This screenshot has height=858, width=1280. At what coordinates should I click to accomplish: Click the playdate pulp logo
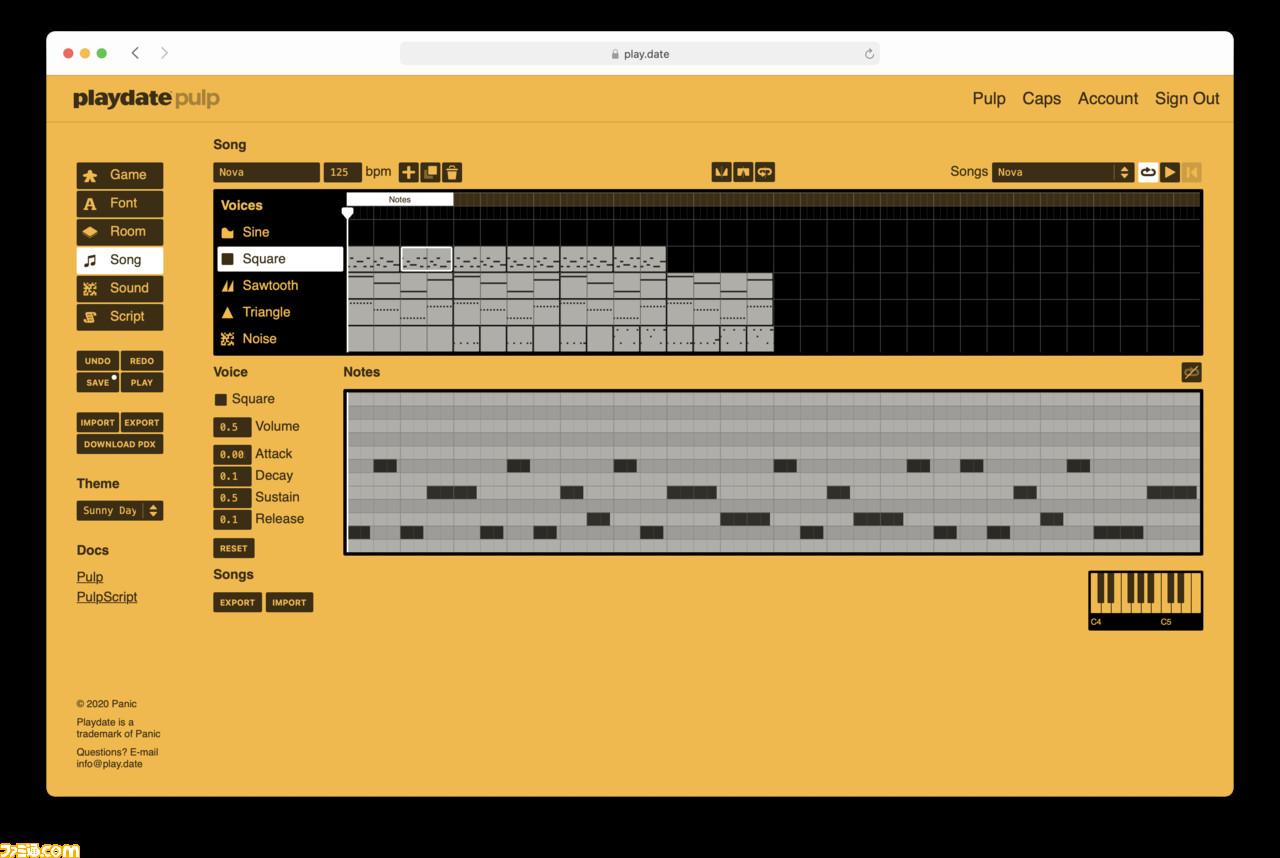(146, 98)
